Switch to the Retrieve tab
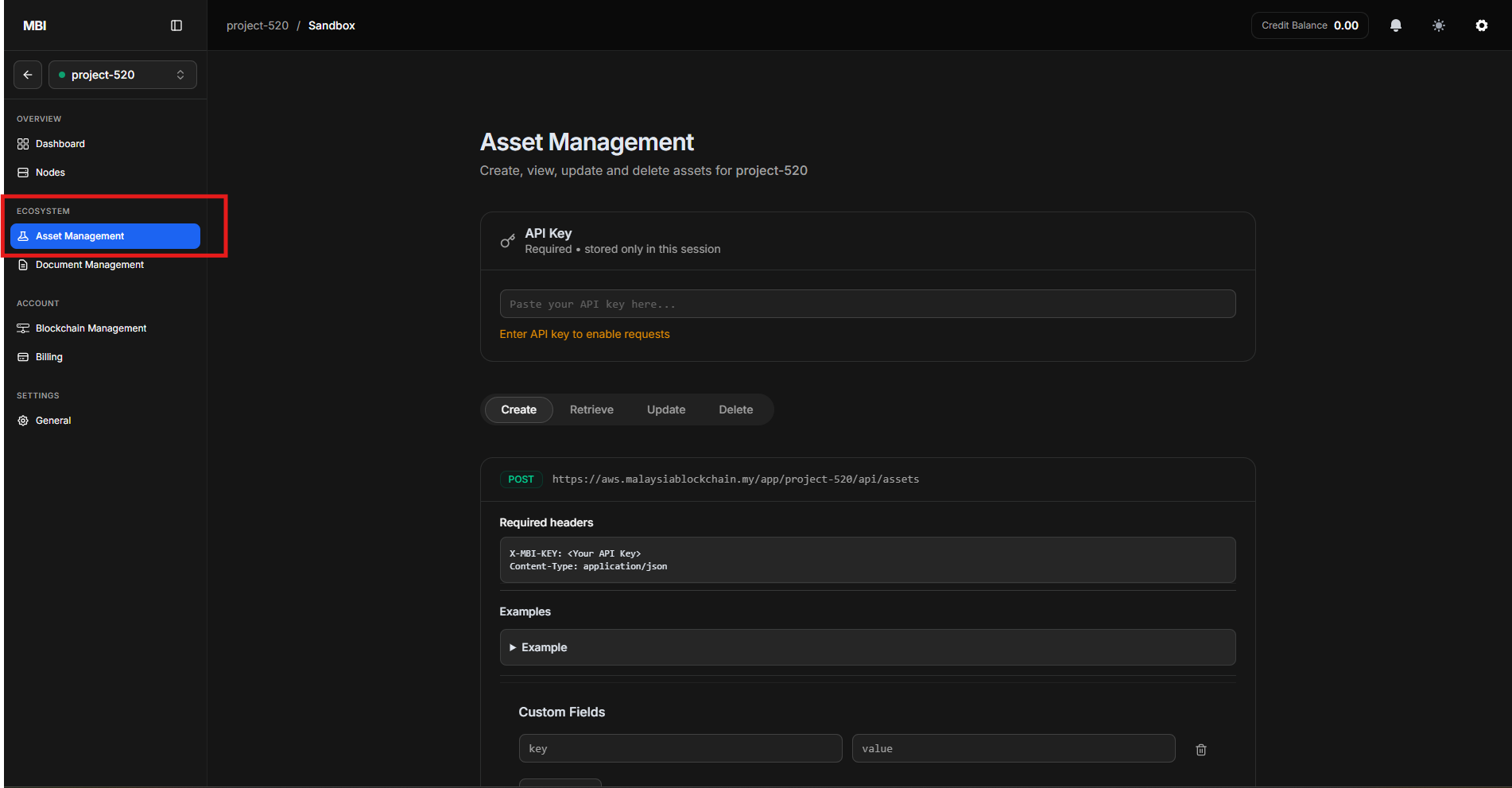 point(591,409)
